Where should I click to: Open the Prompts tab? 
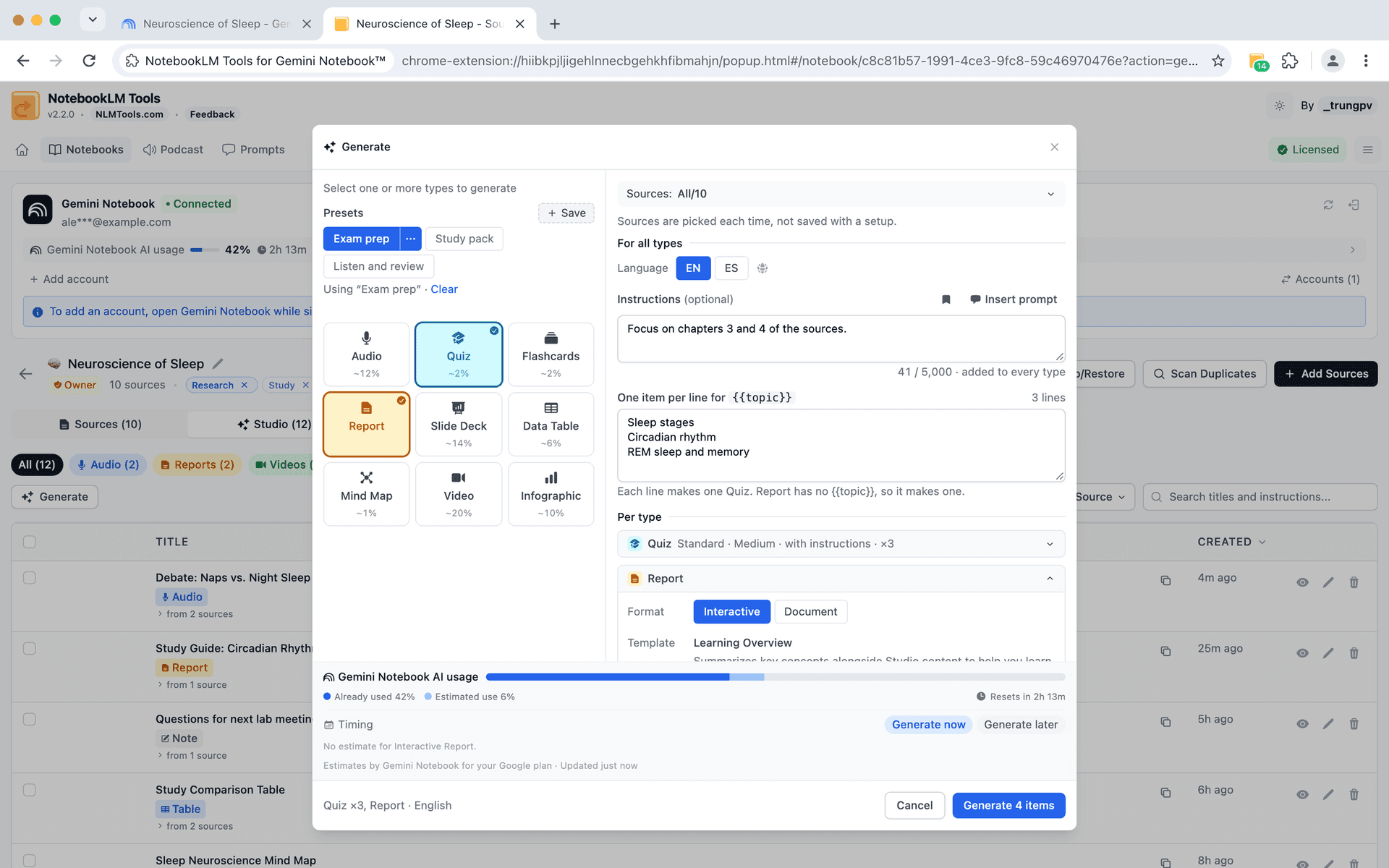(253, 150)
